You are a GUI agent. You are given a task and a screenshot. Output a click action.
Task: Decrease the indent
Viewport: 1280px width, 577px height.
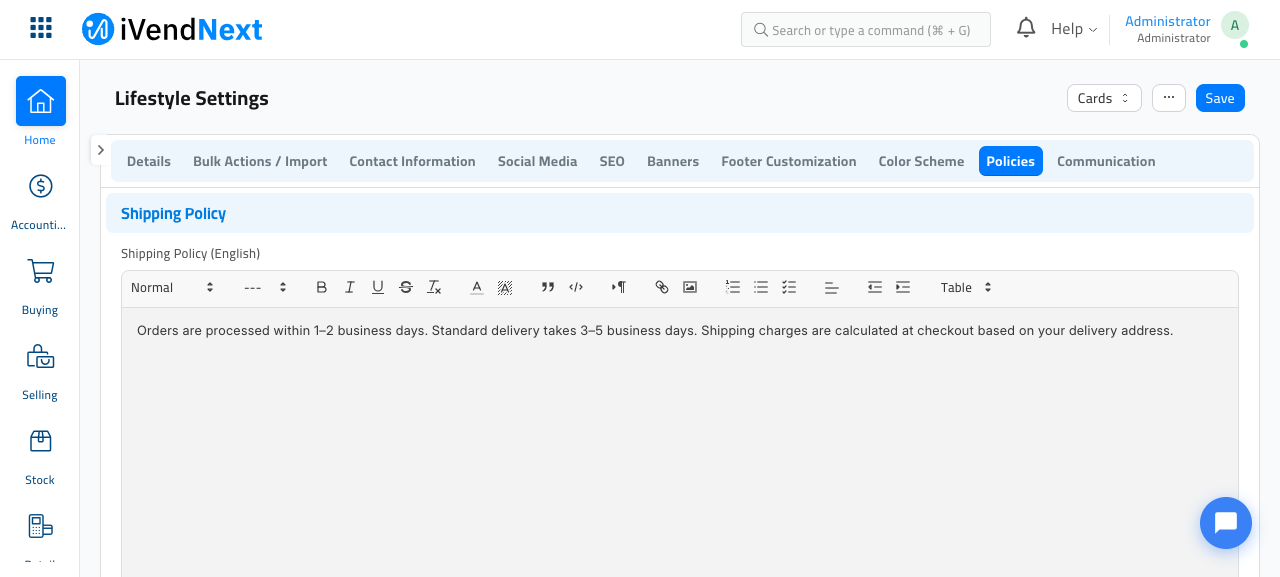tap(875, 287)
